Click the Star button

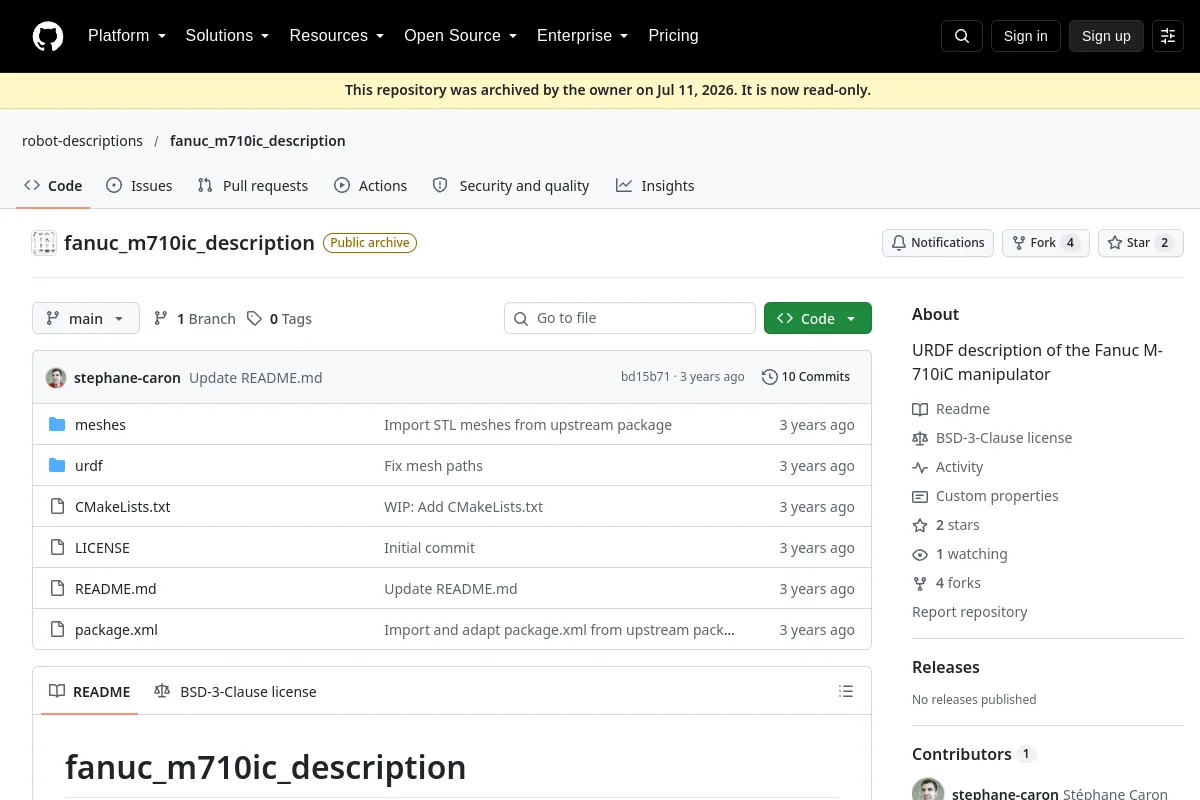point(1141,243)
